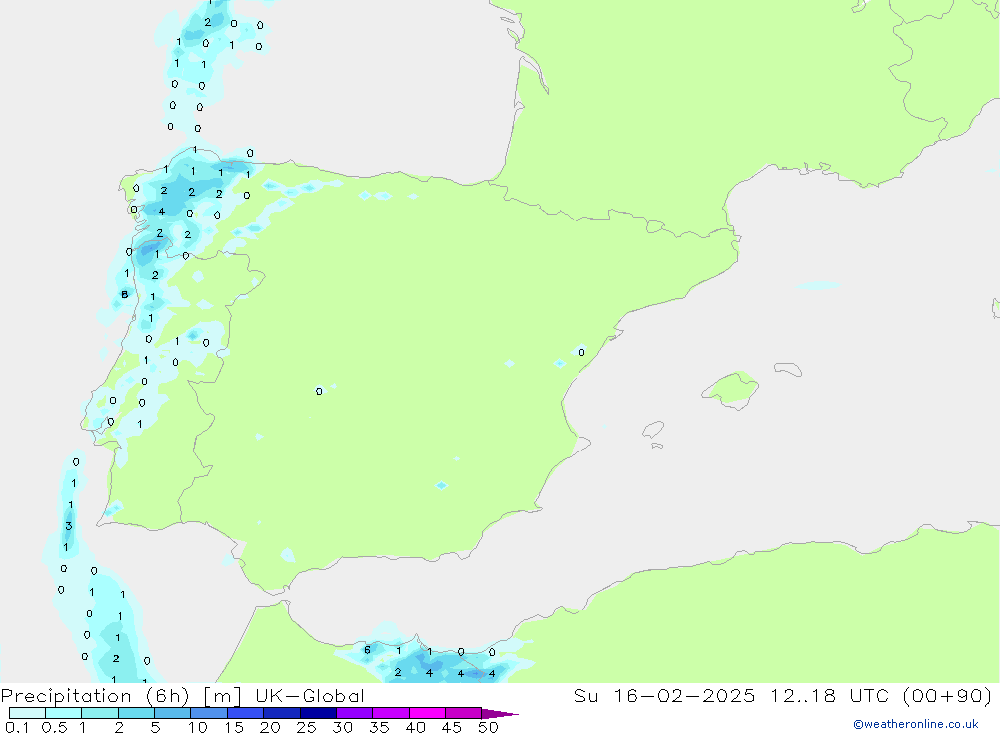Click the above-50 legend arrow tip
The image size is (1000, 733).
tap(500, 713)
